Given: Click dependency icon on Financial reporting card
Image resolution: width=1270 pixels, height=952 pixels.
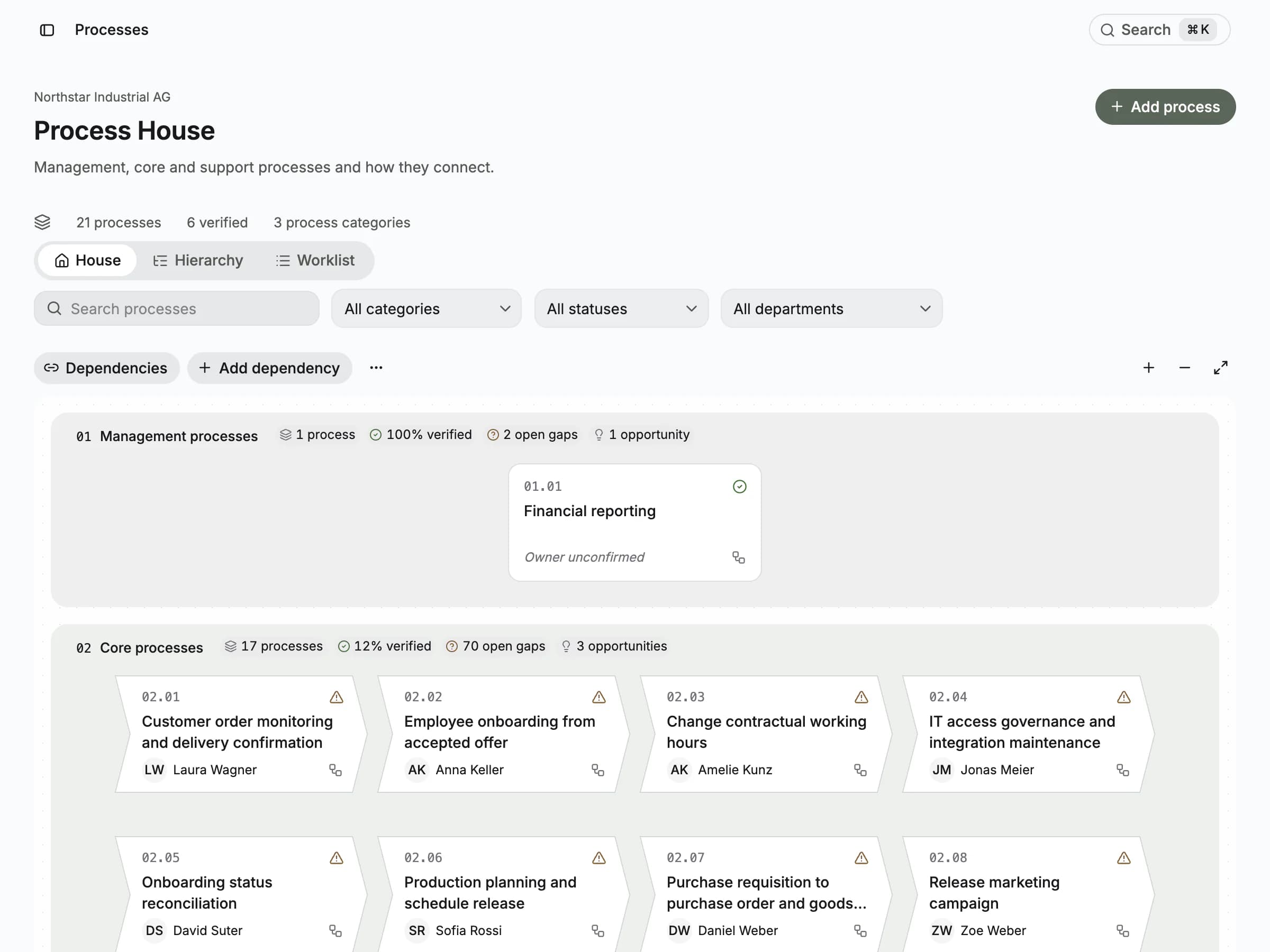Looking at the screenshot, I should pyautogui.click(x=738, y=558).
